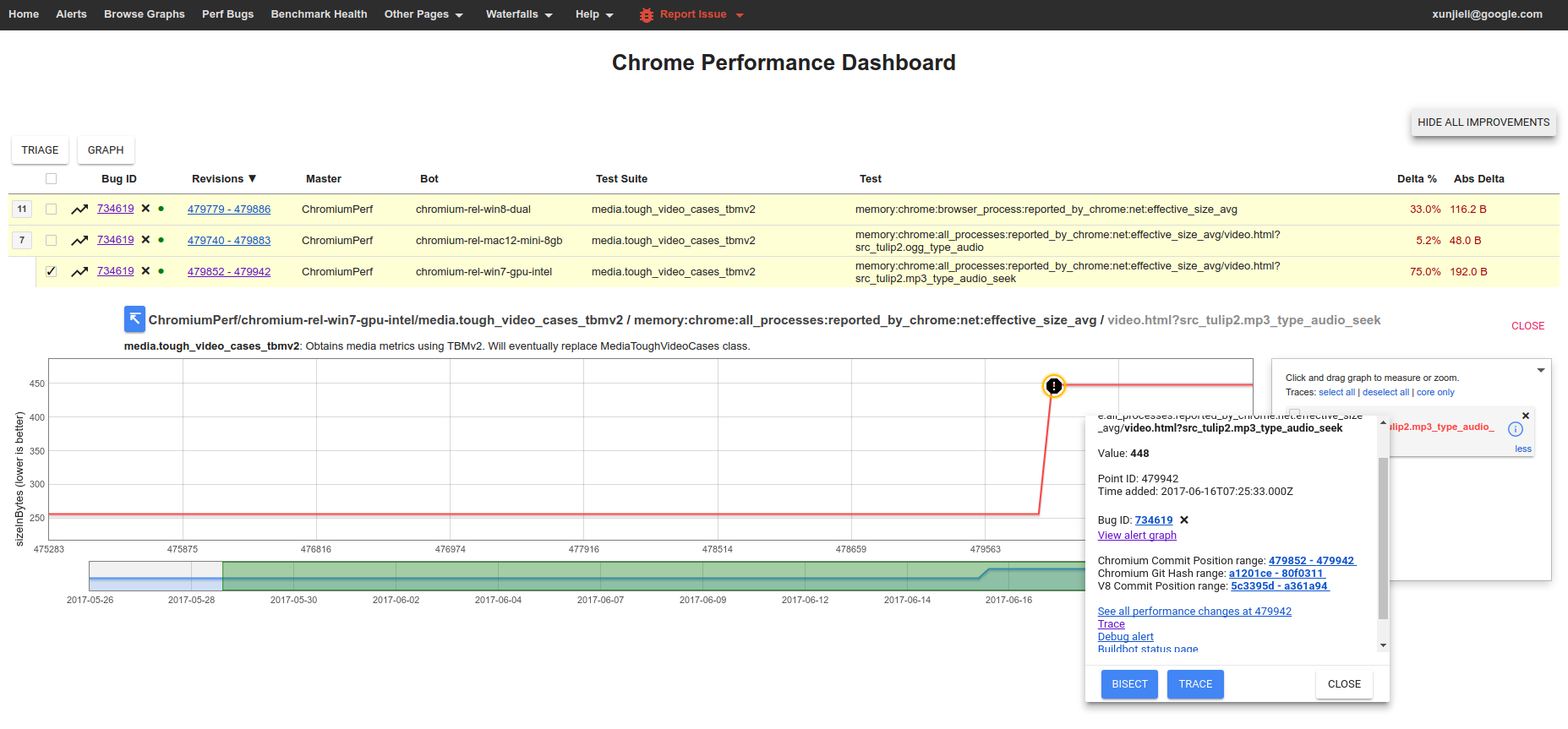Image resolution: width=1568 pixels, height=729 pixels.
Task: Expand the group of 11 alerts
Action: pos(22,209)
